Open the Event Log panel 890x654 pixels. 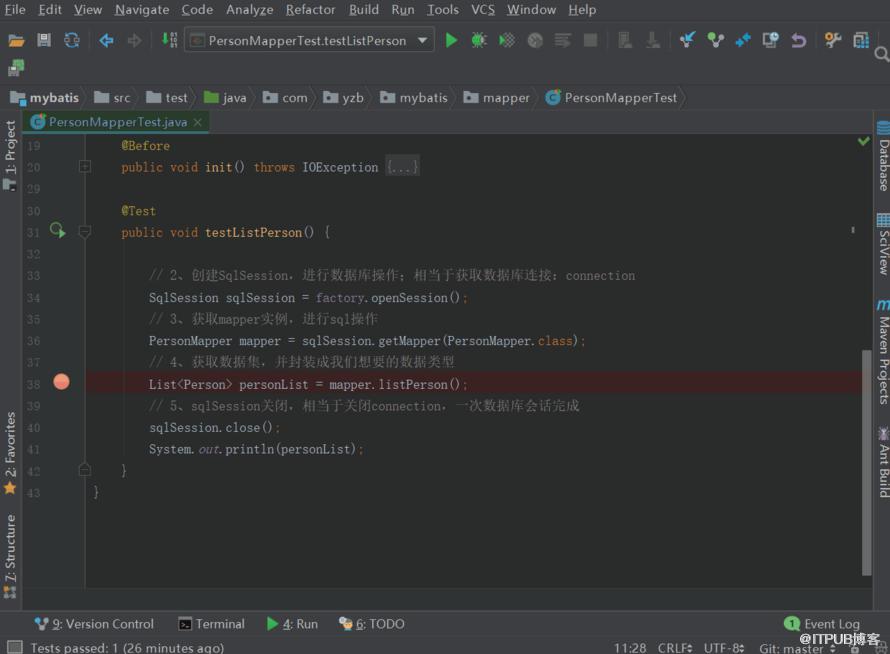point(822,624)
